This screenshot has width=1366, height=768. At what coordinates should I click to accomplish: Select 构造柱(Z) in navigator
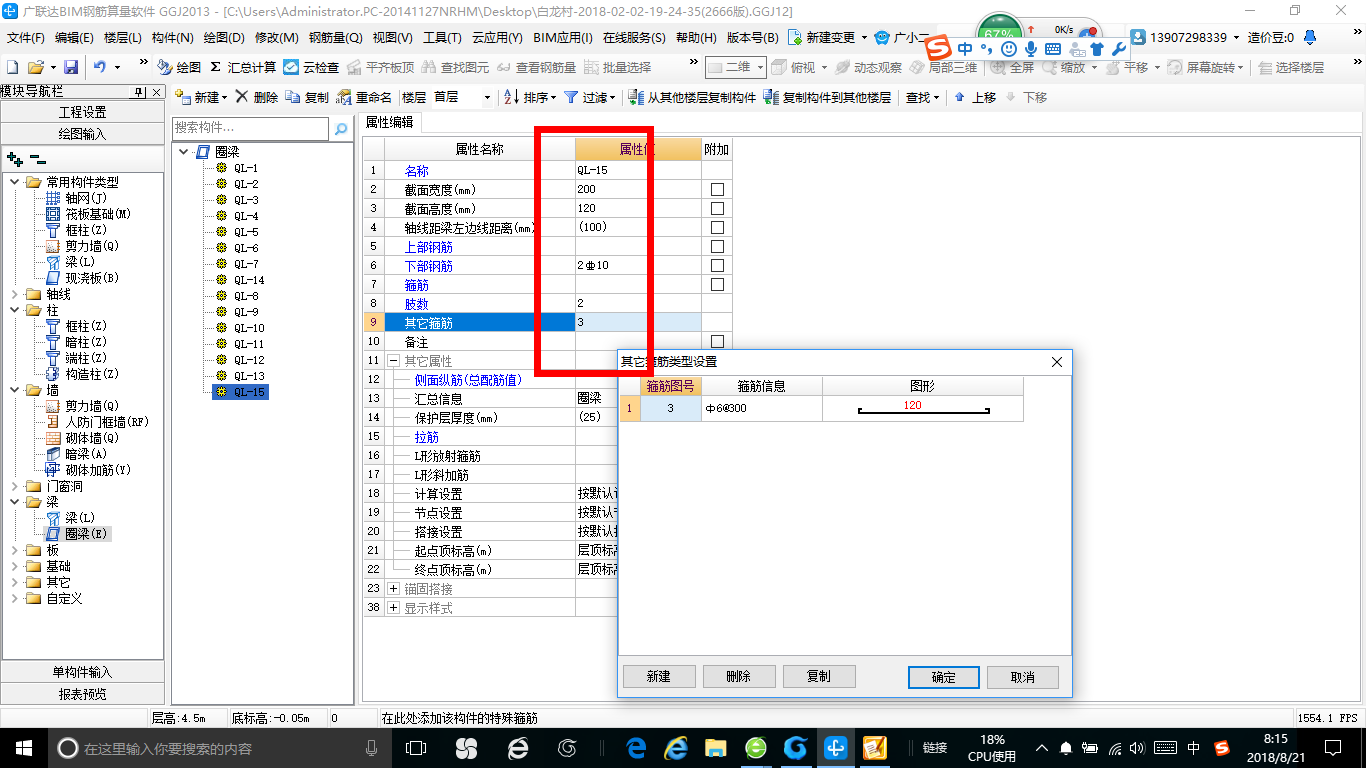92,374
